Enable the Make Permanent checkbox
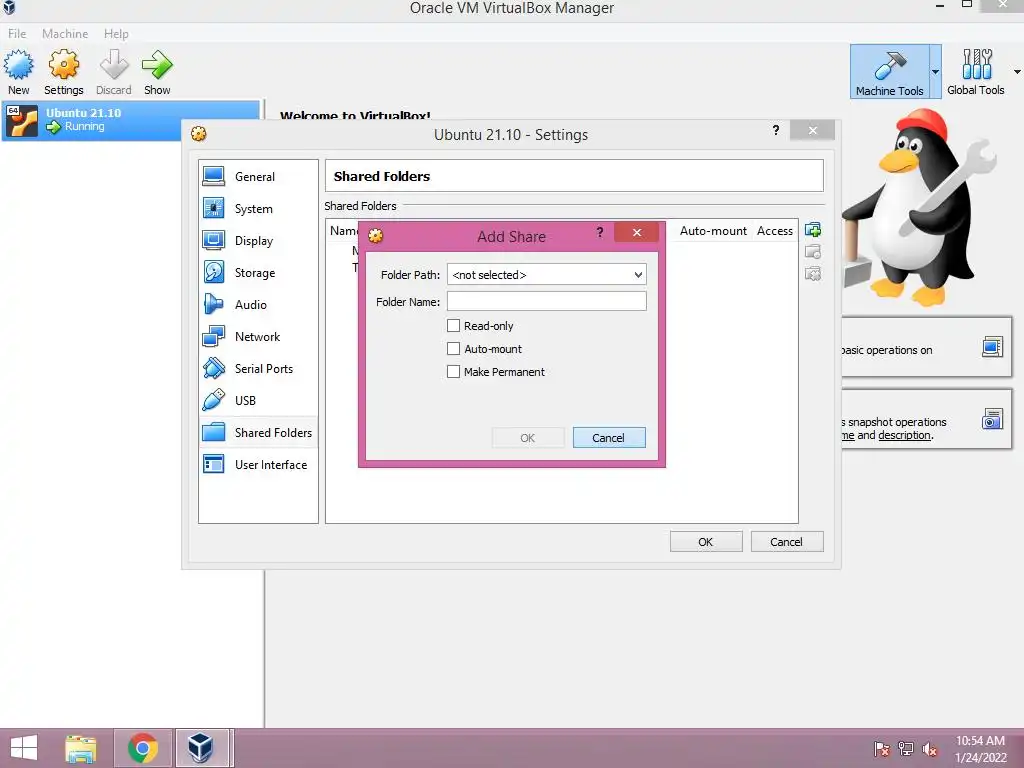Image resolution: width=1024 pixels, height=768 pixels. [453, 372]
